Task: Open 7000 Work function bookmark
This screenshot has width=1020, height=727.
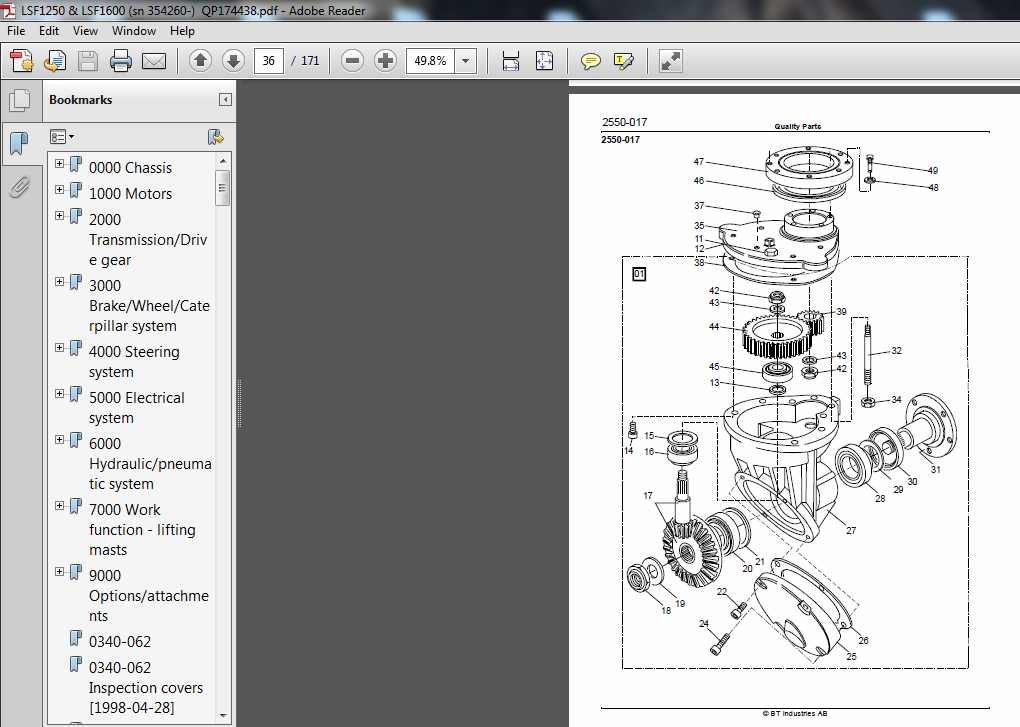Action: pos(142,529)
